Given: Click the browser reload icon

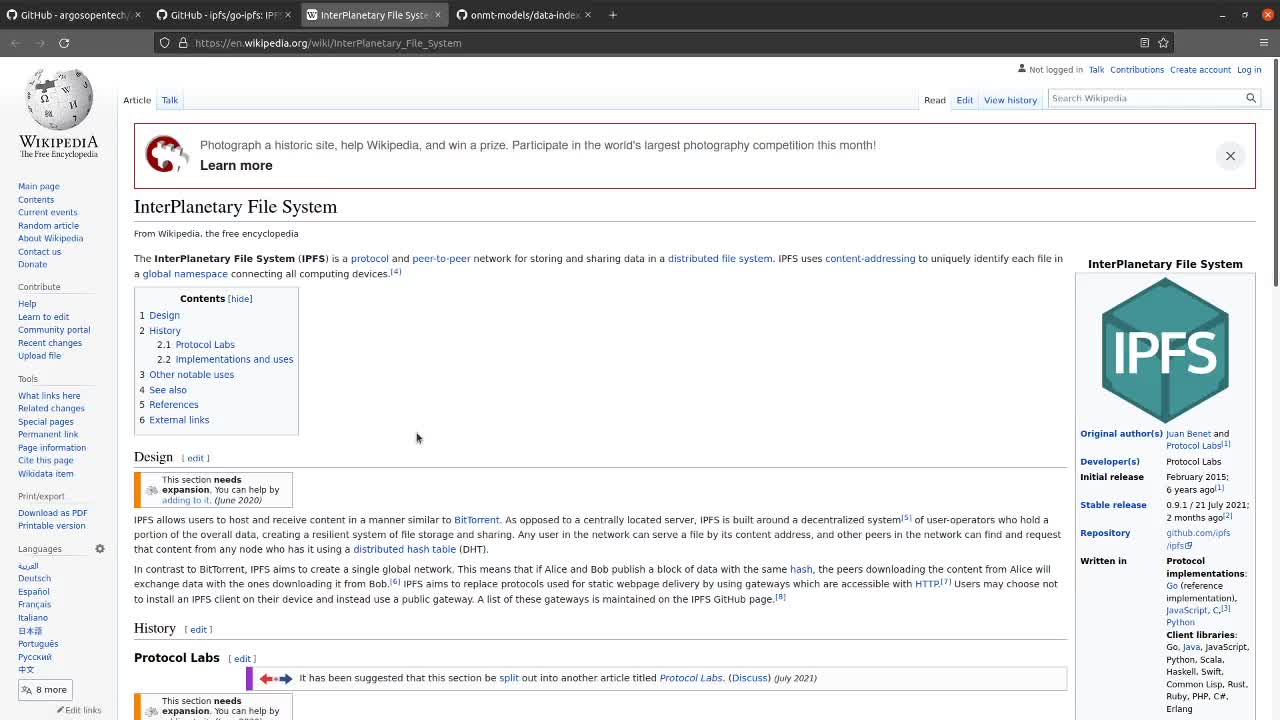Looking at the screenshot, I should pyautogui.click(x=64, y=43).
